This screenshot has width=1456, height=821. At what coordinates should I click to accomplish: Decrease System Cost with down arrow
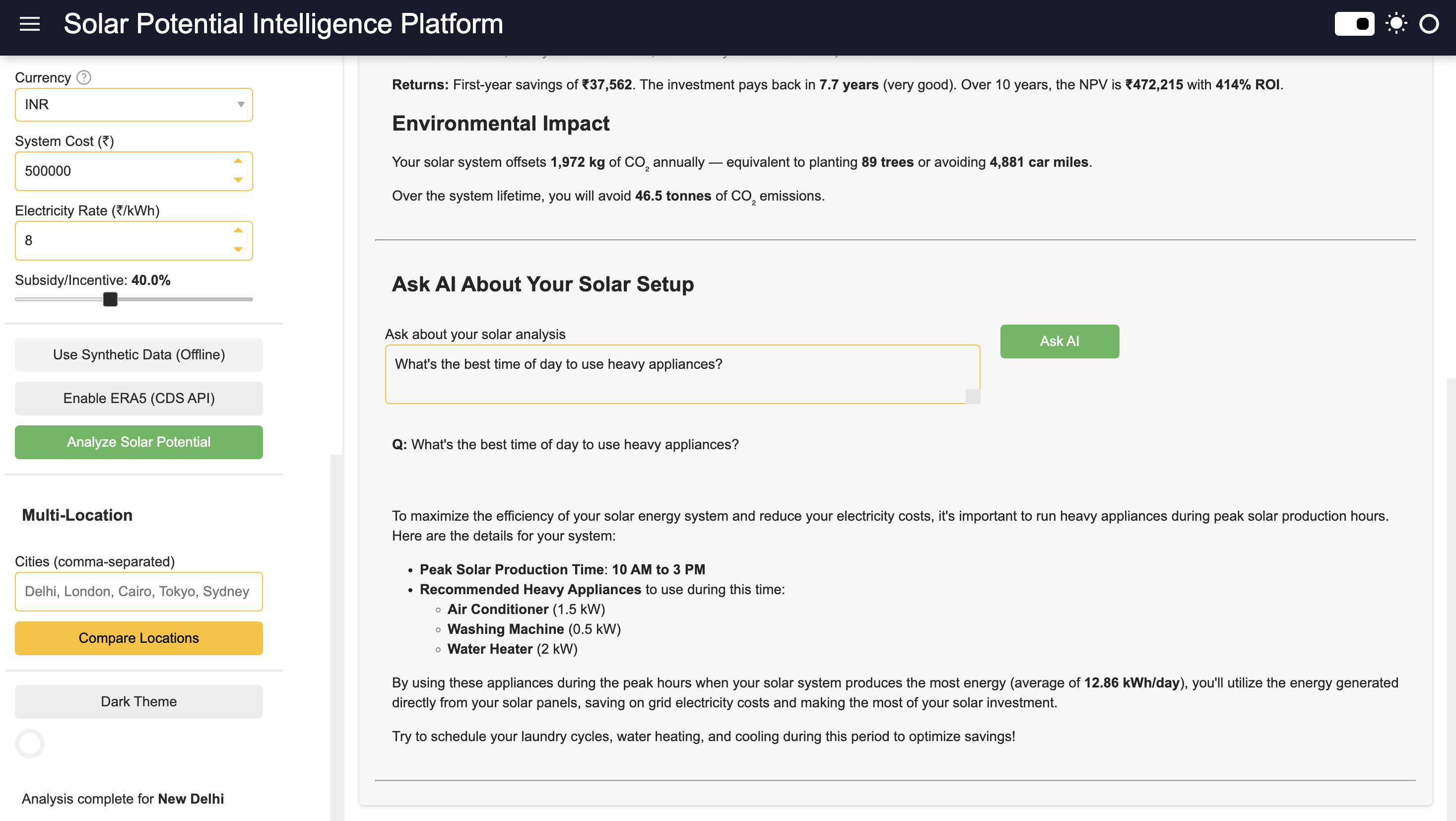click(238, 180)
